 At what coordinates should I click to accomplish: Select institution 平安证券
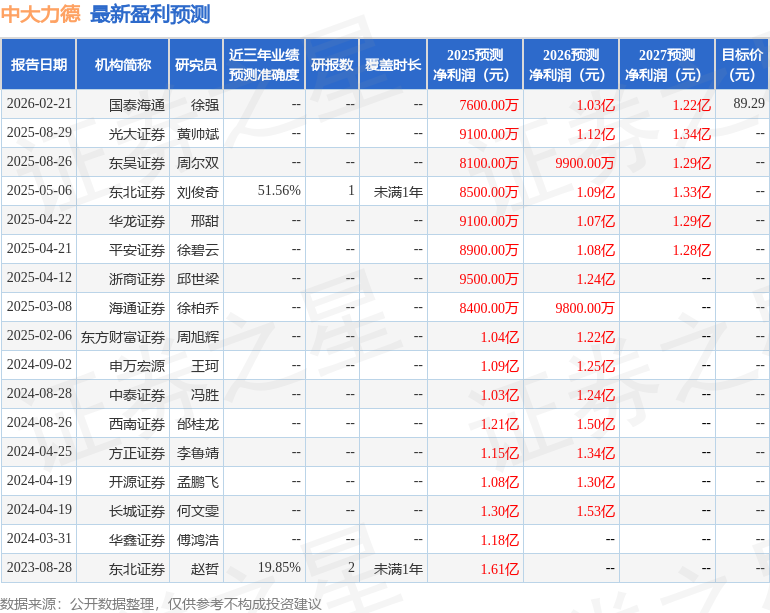click(137, 250)
